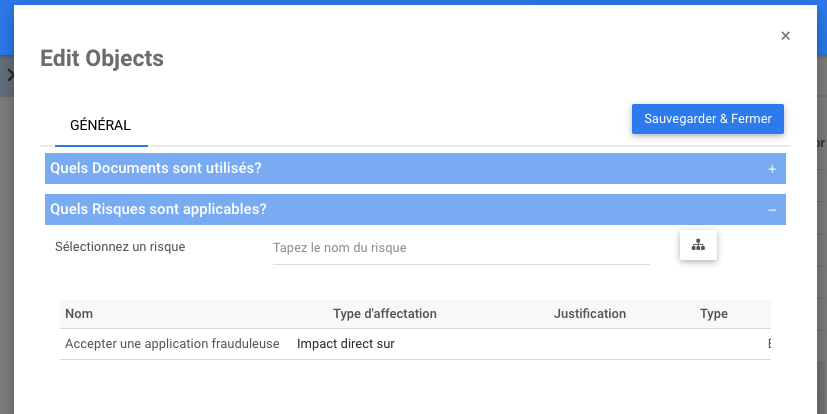Image resolution: width=827 pixels, height=414 pixels.
Task: Click the plus icon on Documents section
Action: pyautogui.click(x=772, y=169)
